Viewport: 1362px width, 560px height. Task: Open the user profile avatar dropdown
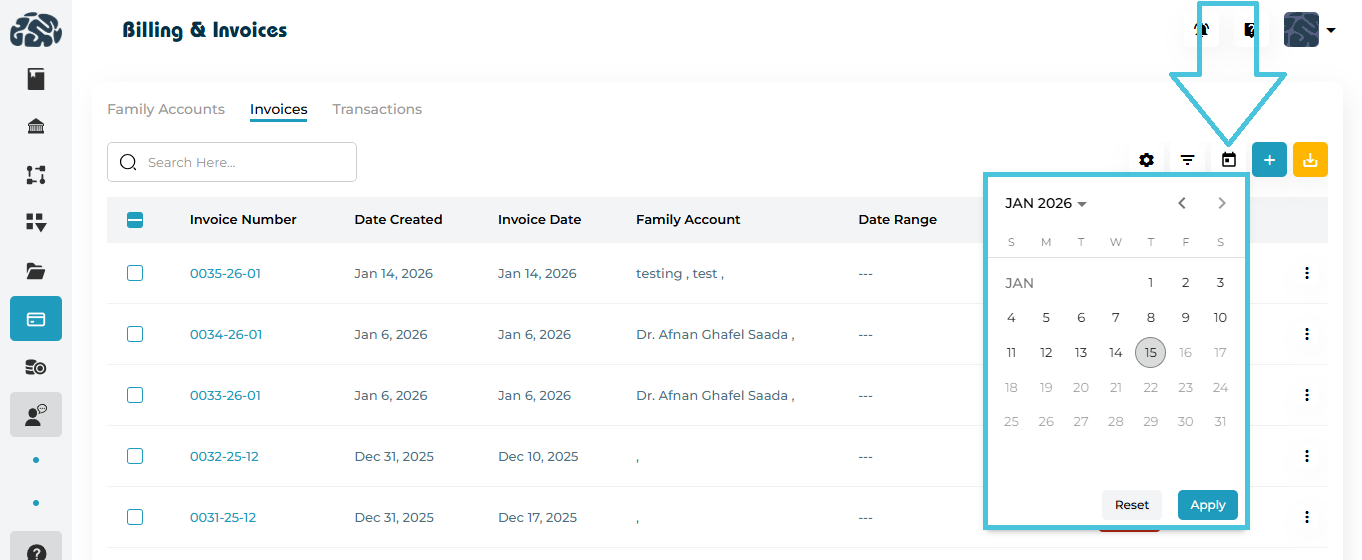[x=1309, y=30]
